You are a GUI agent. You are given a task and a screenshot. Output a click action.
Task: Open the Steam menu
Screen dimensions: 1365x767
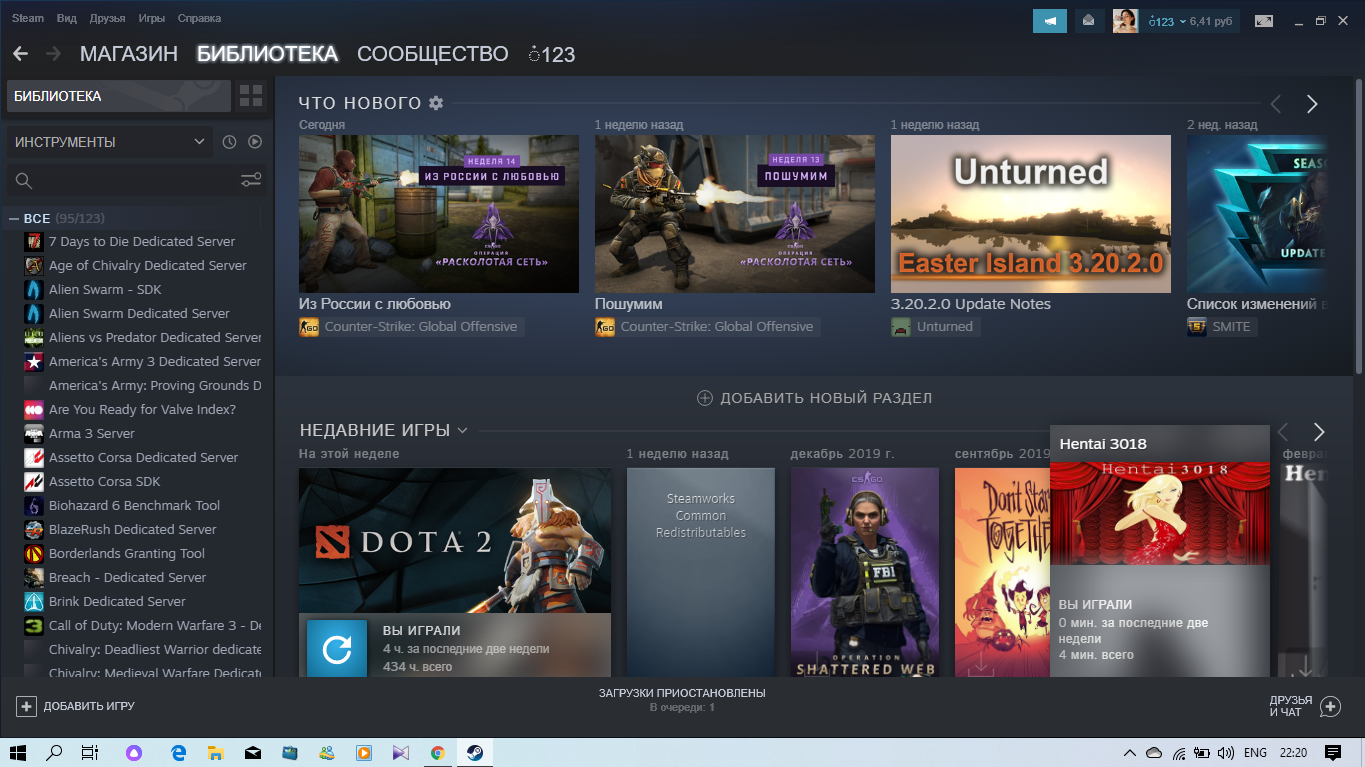28,19
